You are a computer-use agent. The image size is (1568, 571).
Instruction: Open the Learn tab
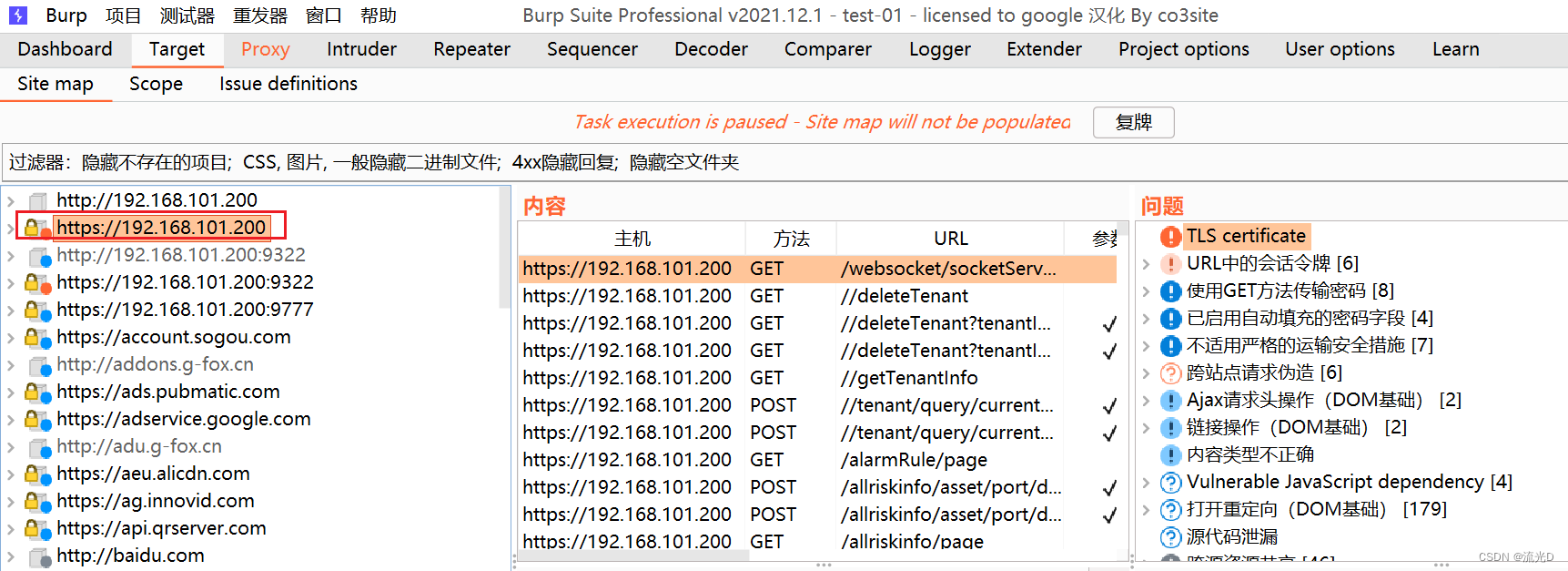1455,49
